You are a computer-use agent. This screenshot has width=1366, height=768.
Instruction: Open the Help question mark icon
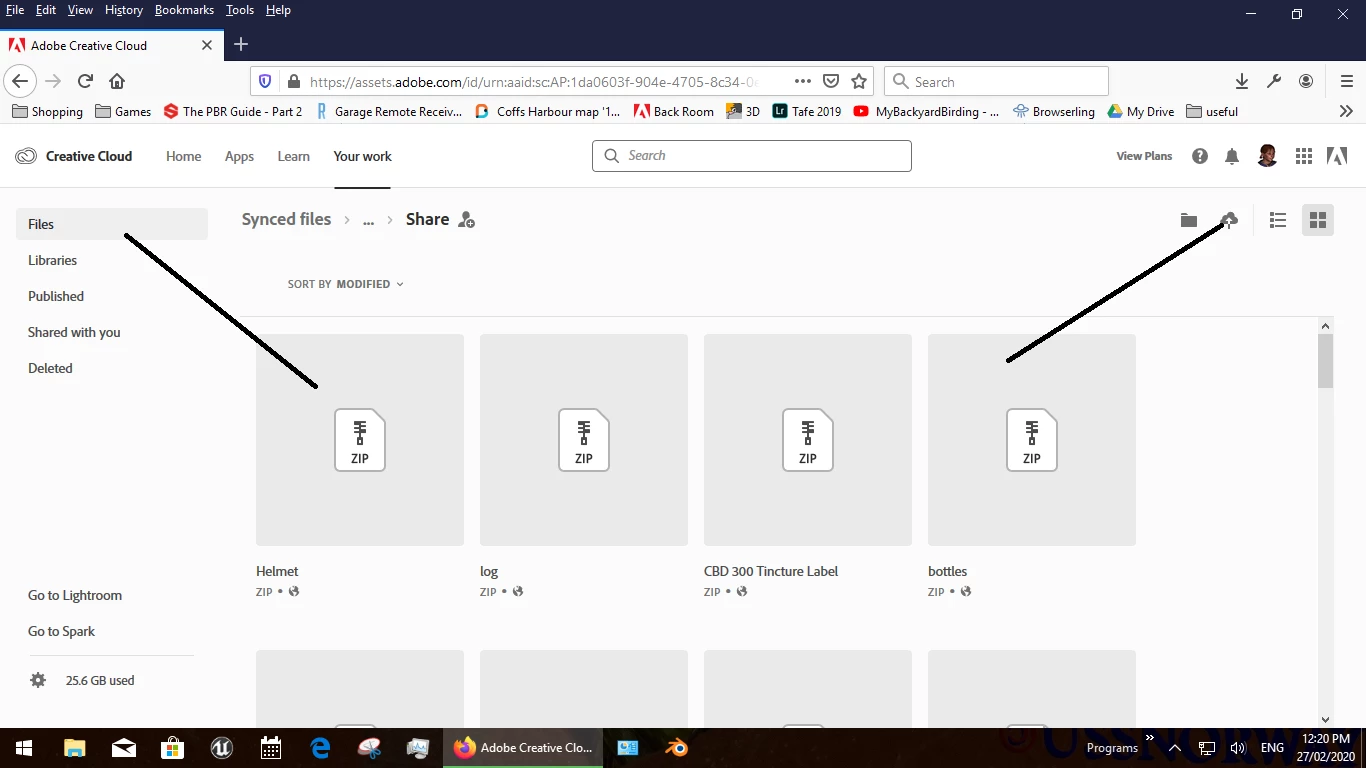tap(1200, 156)
